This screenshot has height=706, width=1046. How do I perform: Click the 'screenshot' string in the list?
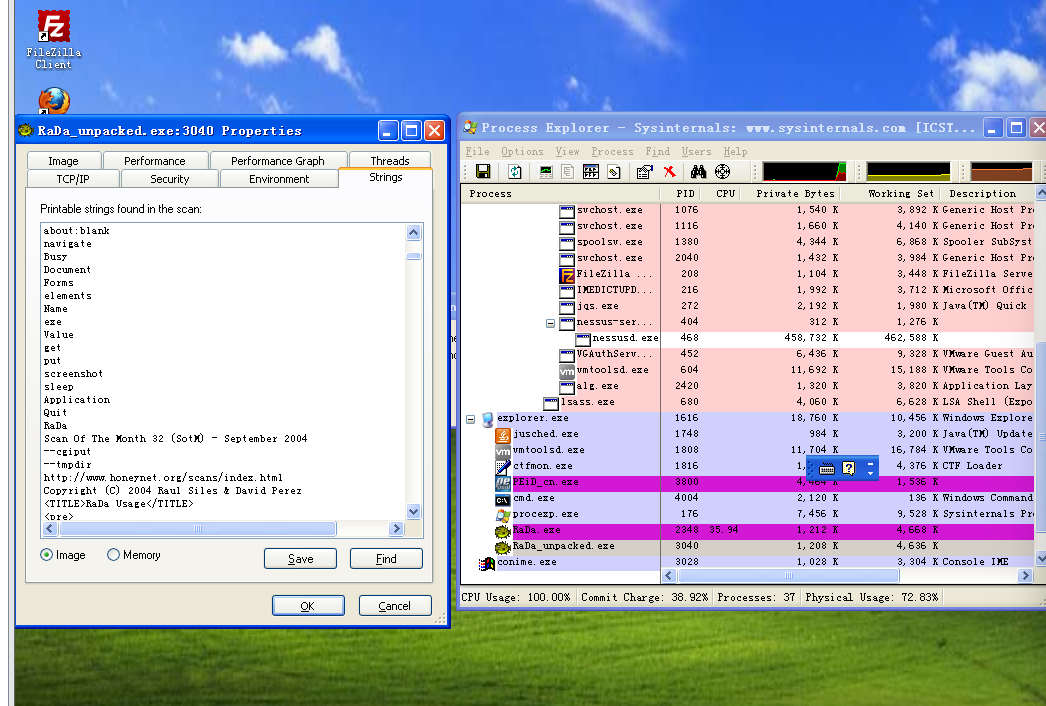[73, 374]
